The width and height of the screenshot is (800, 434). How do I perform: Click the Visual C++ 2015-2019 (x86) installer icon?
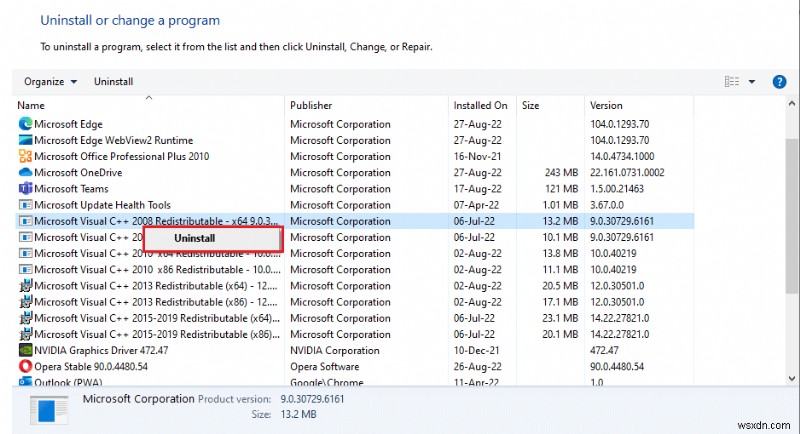[x=25, y=334]
